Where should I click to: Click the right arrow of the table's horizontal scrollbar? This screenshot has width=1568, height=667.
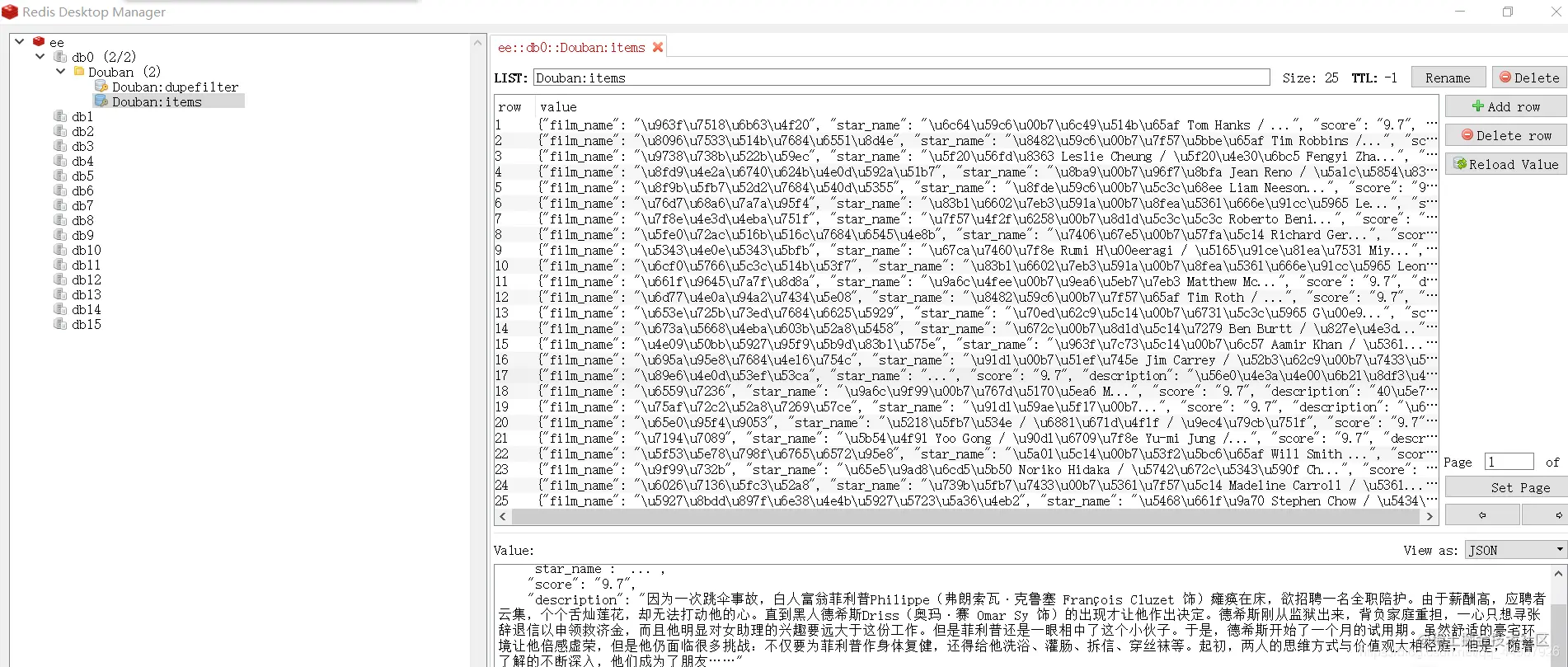pyautogui.click(x=1430, y=516)
